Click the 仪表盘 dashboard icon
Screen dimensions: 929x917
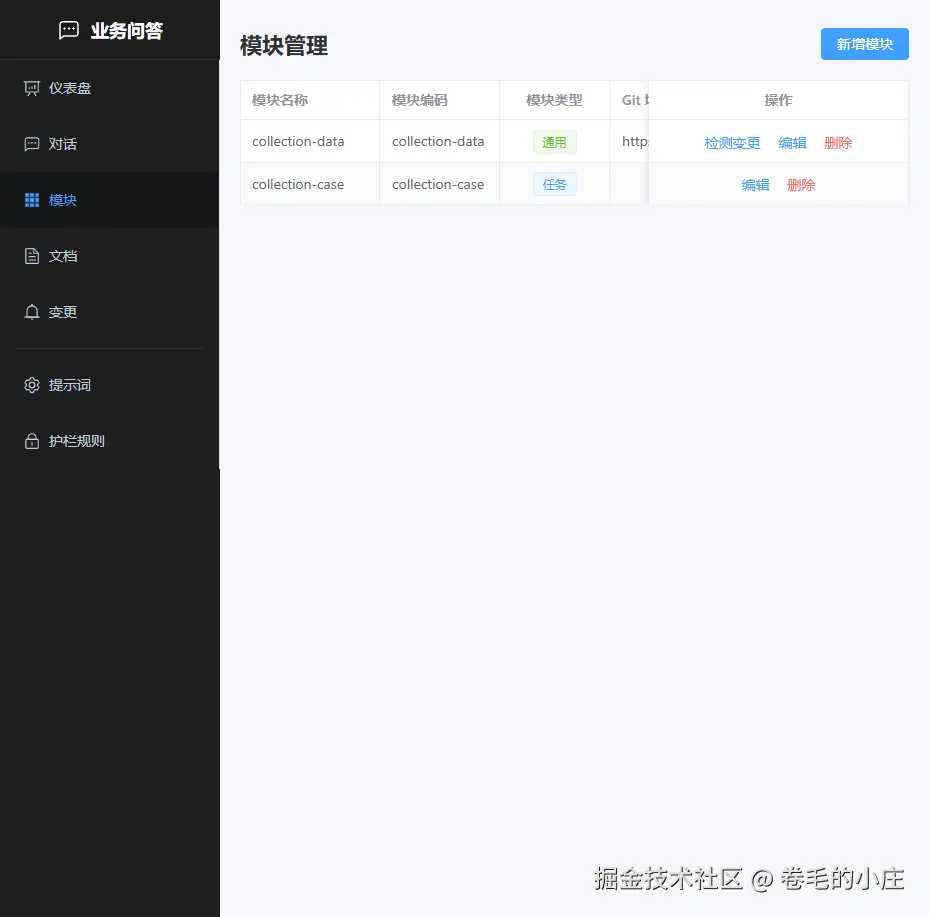(32, 88)
